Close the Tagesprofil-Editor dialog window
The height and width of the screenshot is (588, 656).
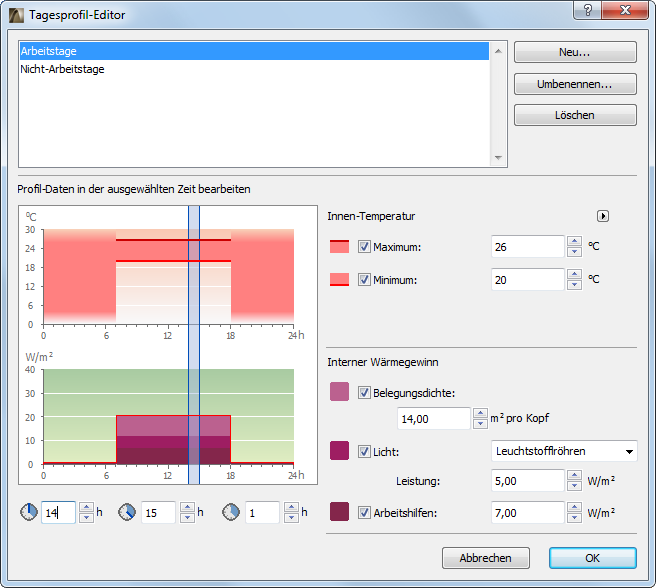(x=625, y=10)
